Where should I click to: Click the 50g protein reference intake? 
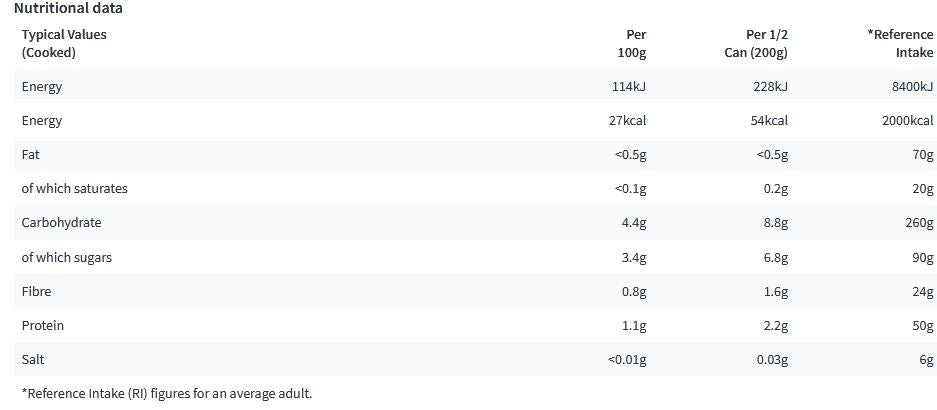coord(920,325)
